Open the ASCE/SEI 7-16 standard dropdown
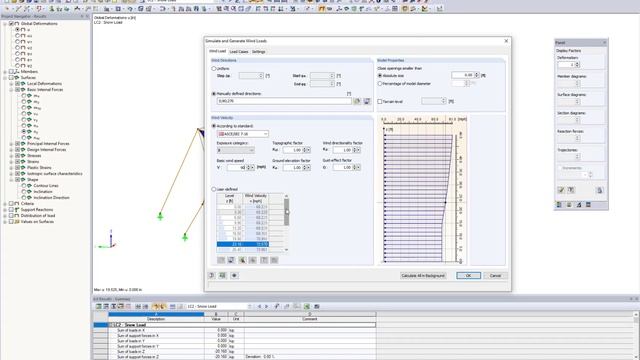 (243, 134)
